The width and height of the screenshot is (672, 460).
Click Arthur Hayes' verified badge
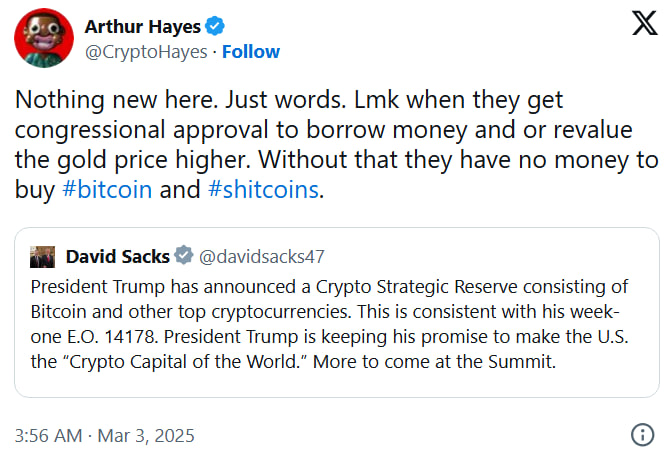coord(216,27)
